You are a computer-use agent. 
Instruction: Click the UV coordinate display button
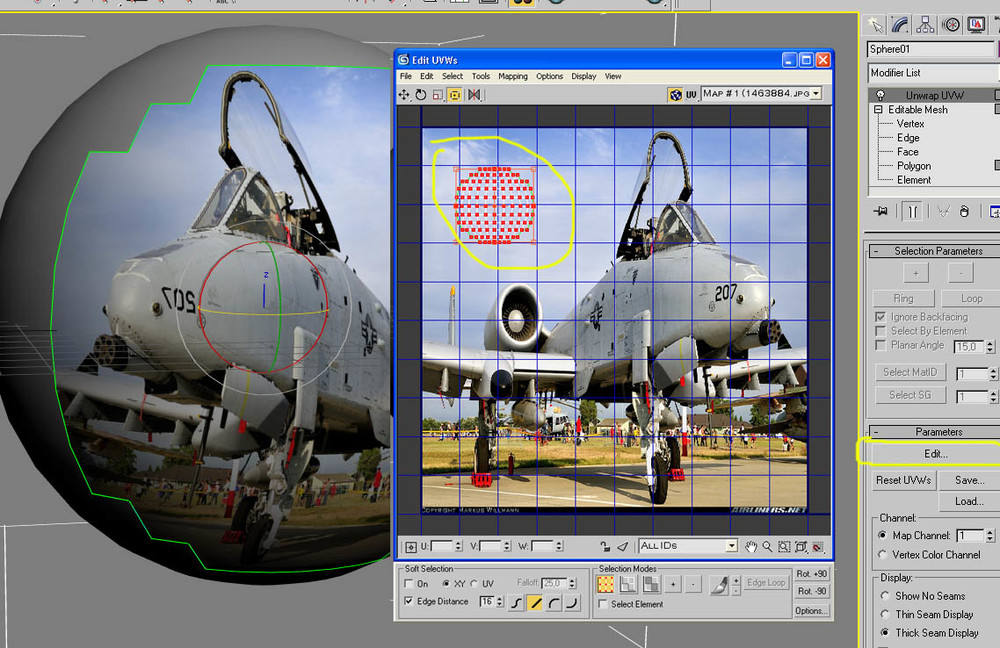(691, 94)
